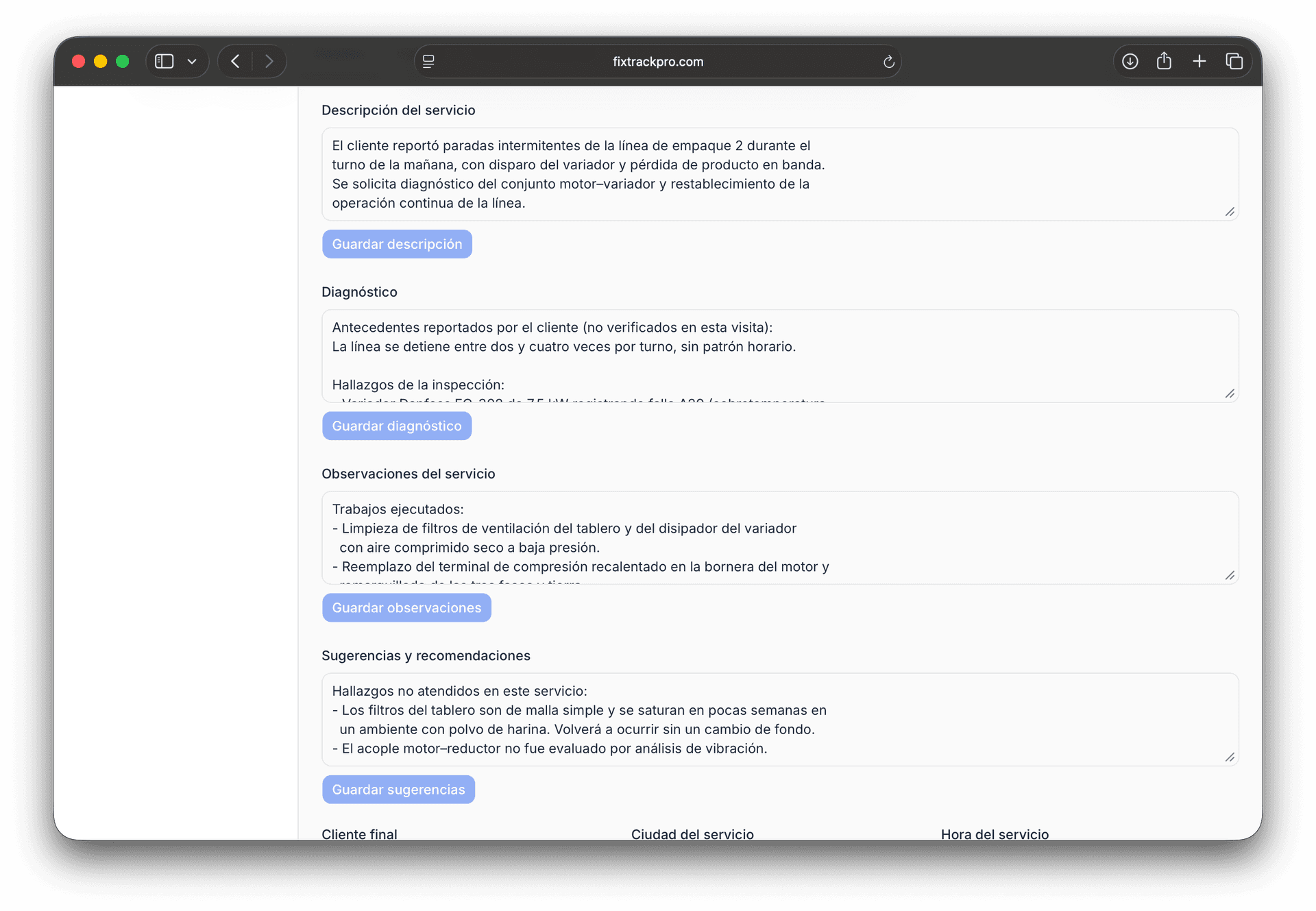
Task: Click the Cliente final label
Action: pyautogui.click(x=359, y=834)
